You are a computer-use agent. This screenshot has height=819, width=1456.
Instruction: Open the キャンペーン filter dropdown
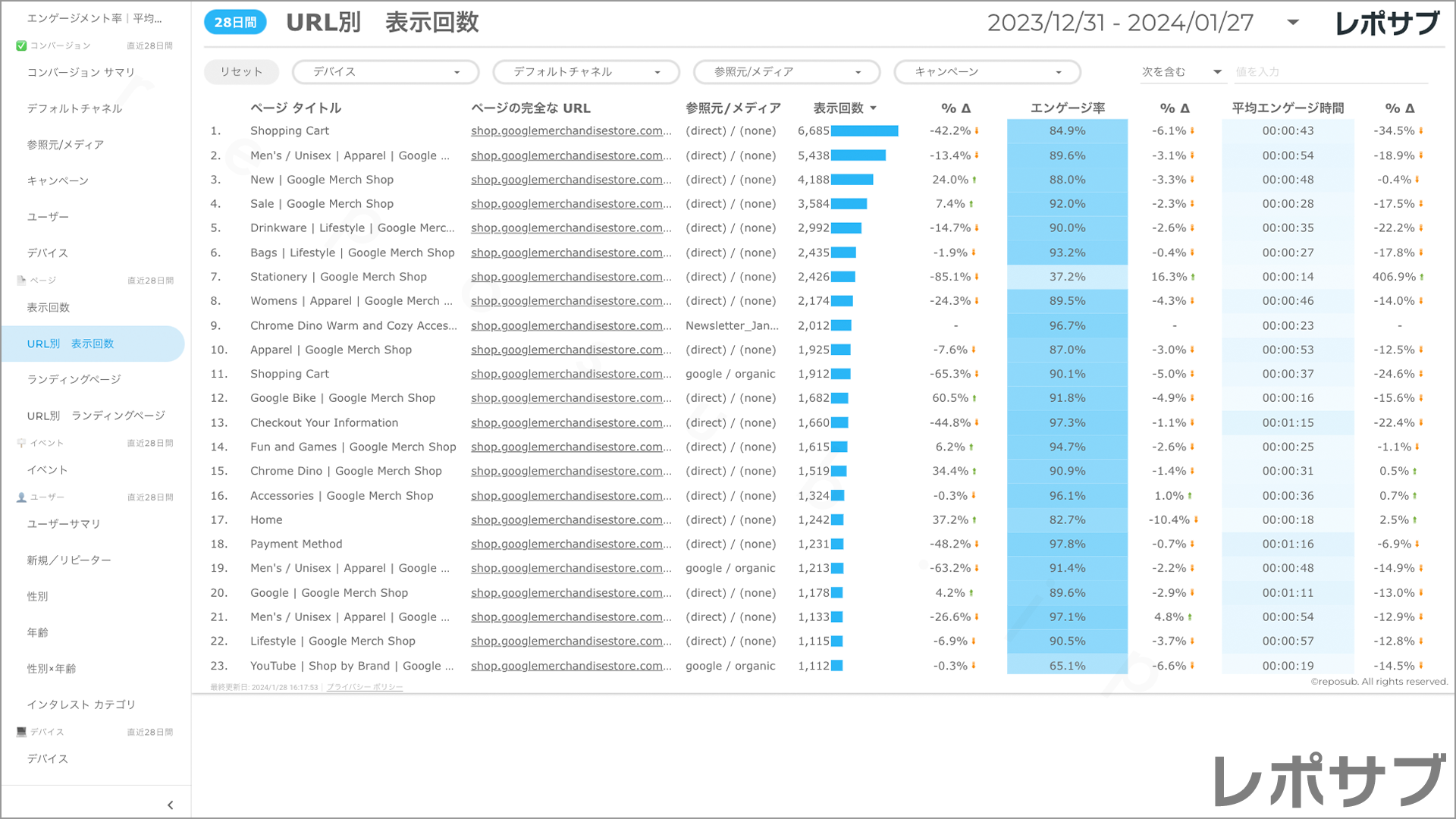pos(987,72)
